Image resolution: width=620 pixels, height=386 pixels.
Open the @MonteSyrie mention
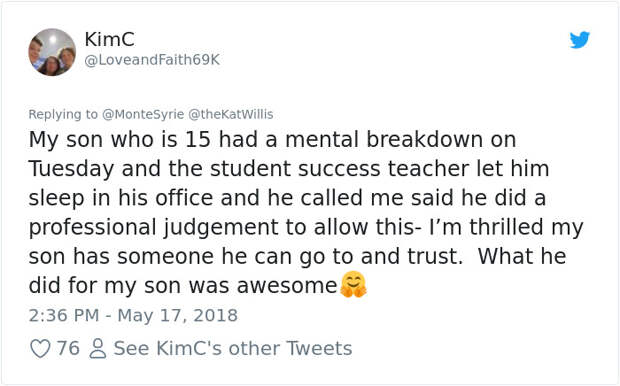[143, 114]
